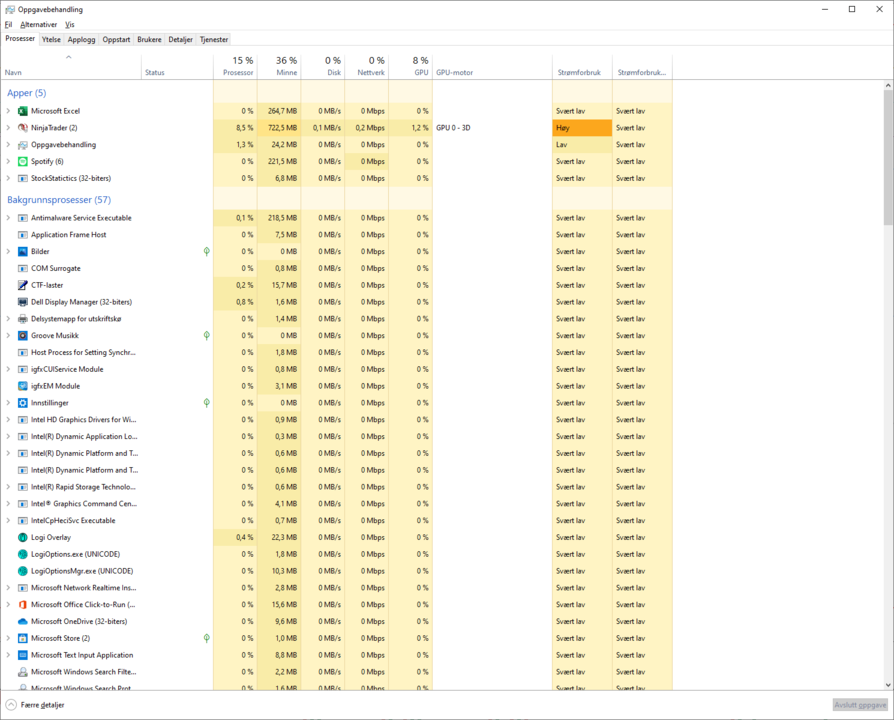Sort by the Prosessor column header
This screenshot has width=894, height=720.
(x=235, y=67)
